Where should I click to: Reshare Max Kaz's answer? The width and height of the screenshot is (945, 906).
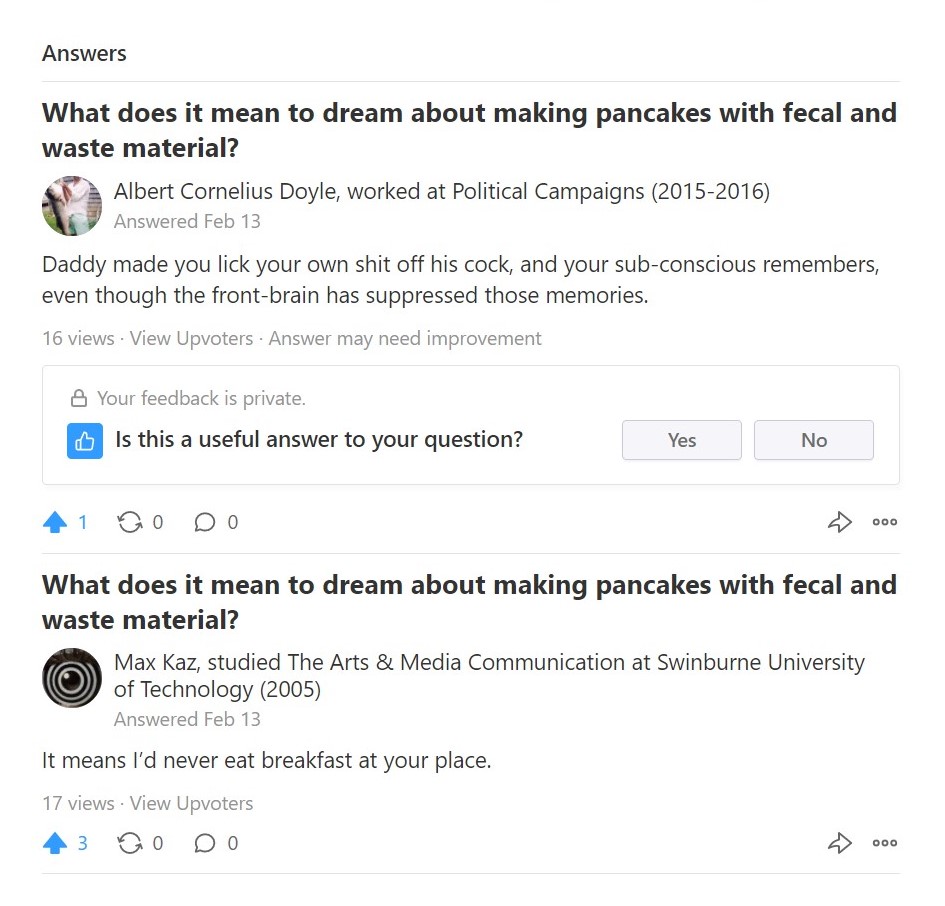click(130, 844)
